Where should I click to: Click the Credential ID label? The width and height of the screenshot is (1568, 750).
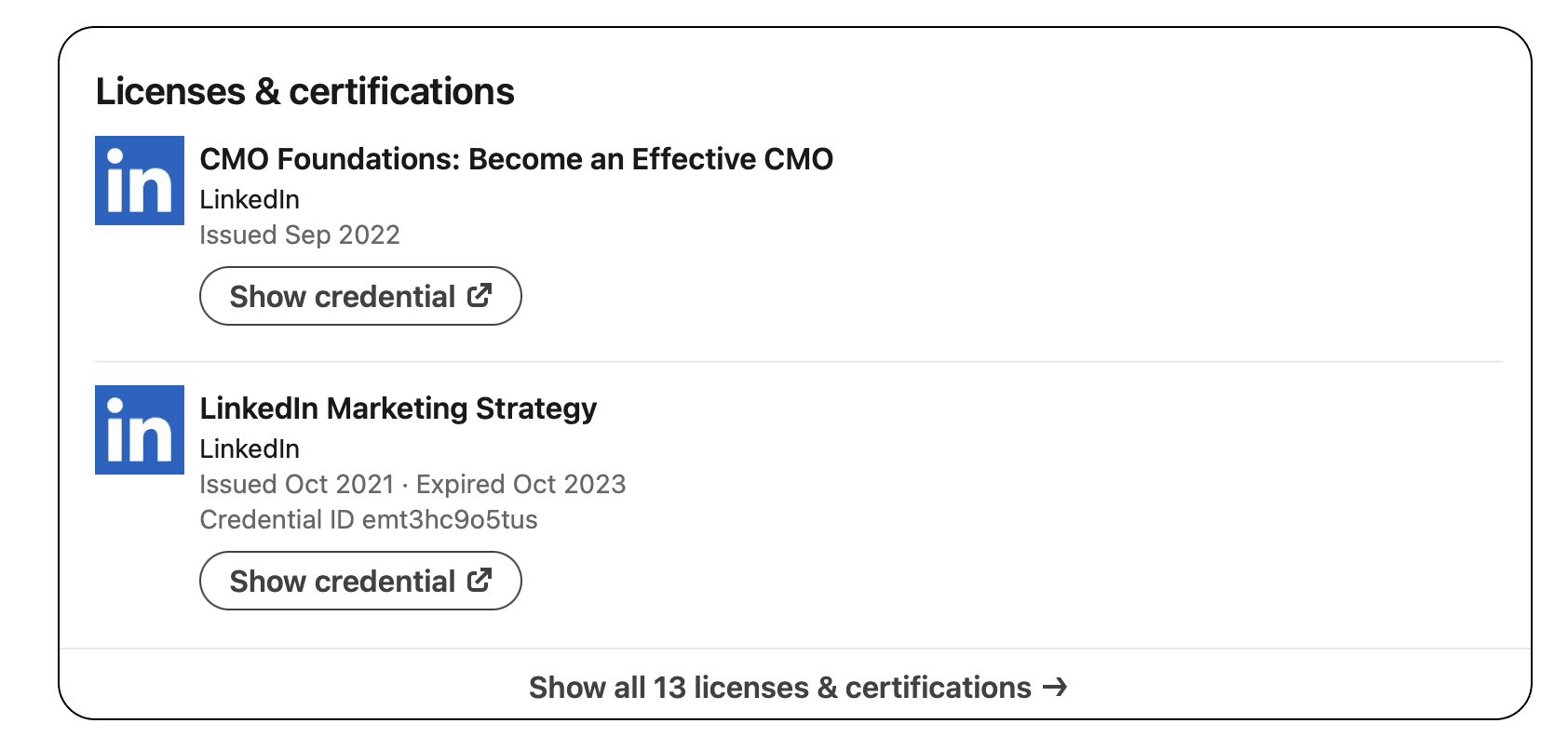tap(277, 519)
